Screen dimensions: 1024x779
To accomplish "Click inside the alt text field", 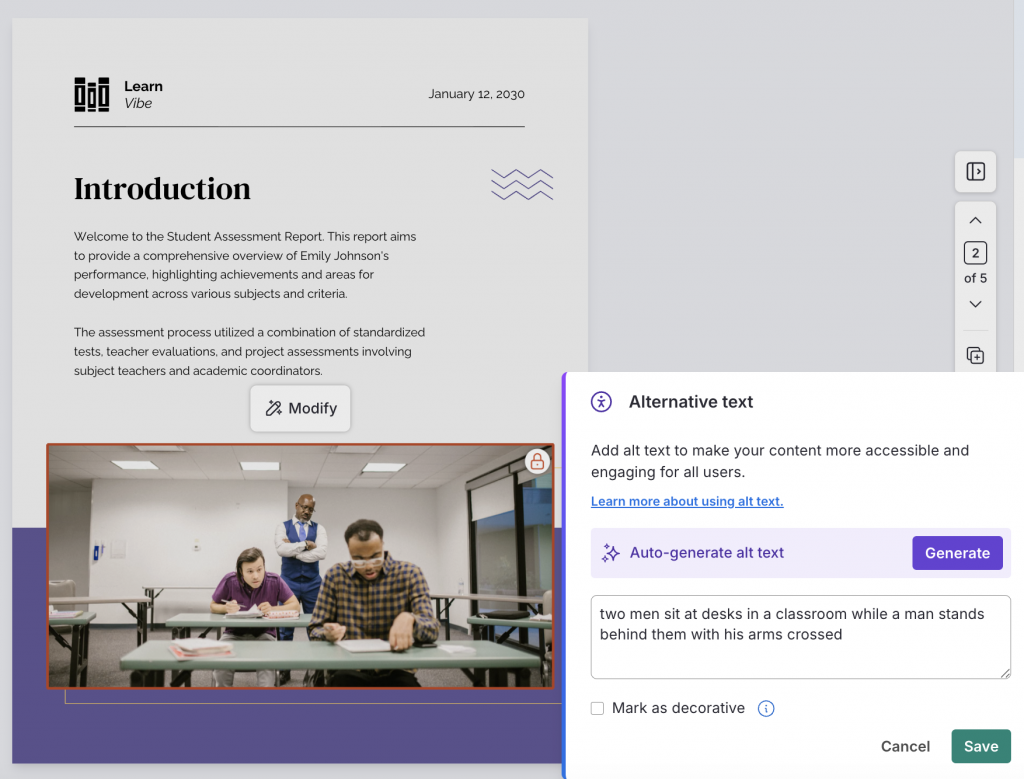I will click(x=800, y=637).
